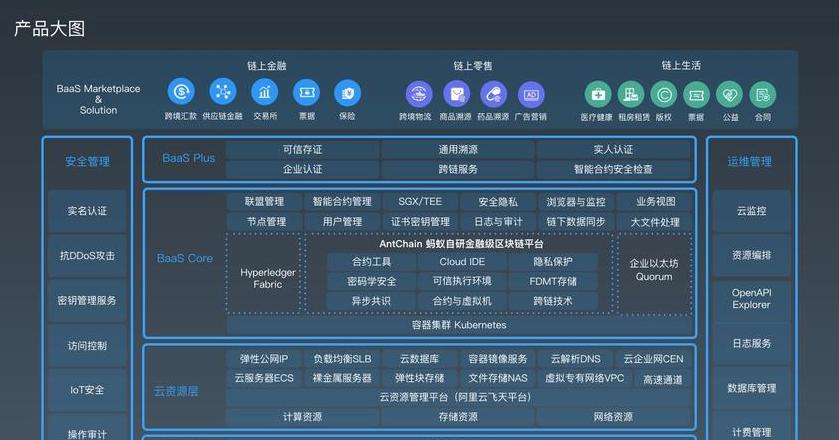Open the 交易所 chart icon
Image resolution: width=839 pixels, height=440 pixels.
coord(264,92)
